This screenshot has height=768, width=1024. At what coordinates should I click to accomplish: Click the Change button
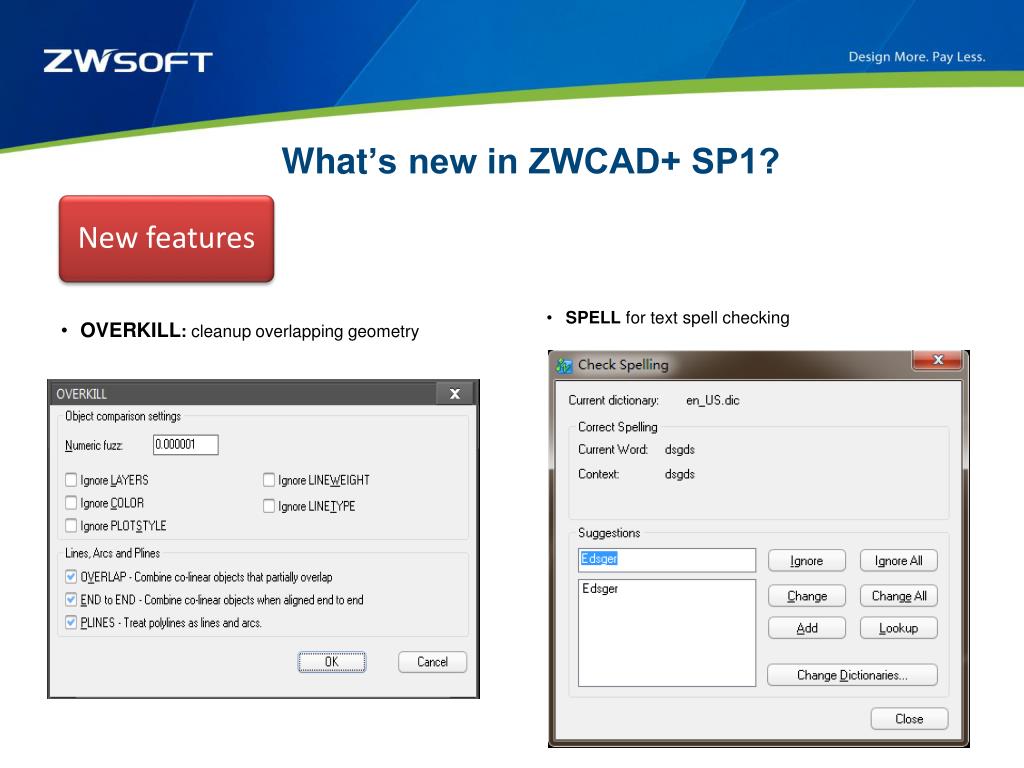(x=807, y=596)
